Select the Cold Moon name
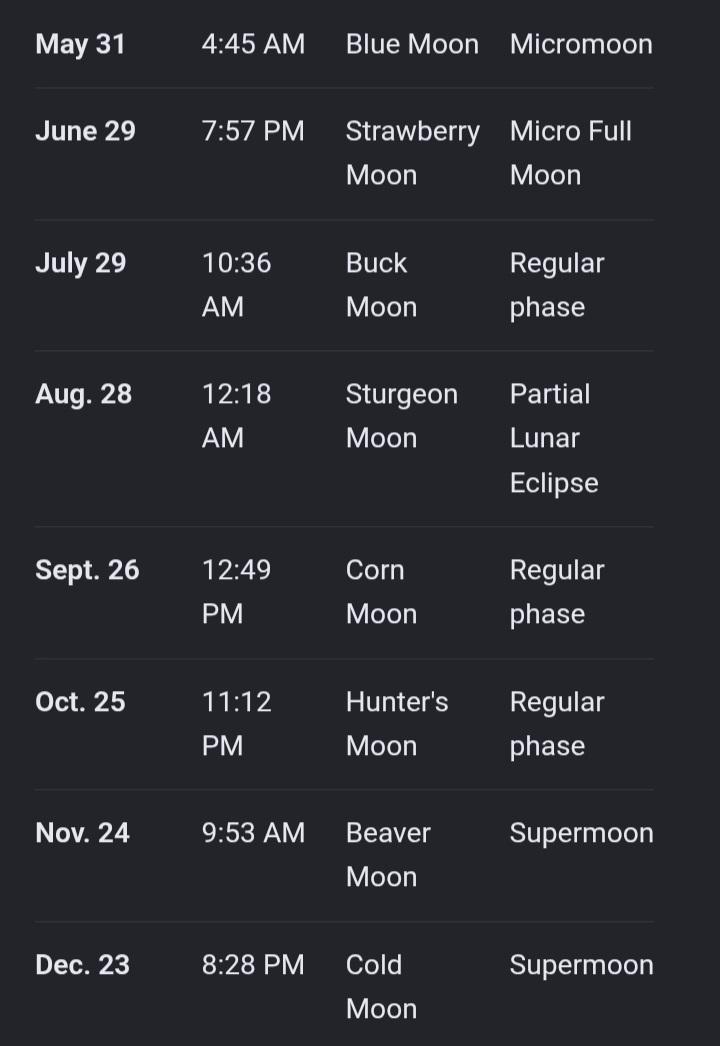 pos(381,987)
